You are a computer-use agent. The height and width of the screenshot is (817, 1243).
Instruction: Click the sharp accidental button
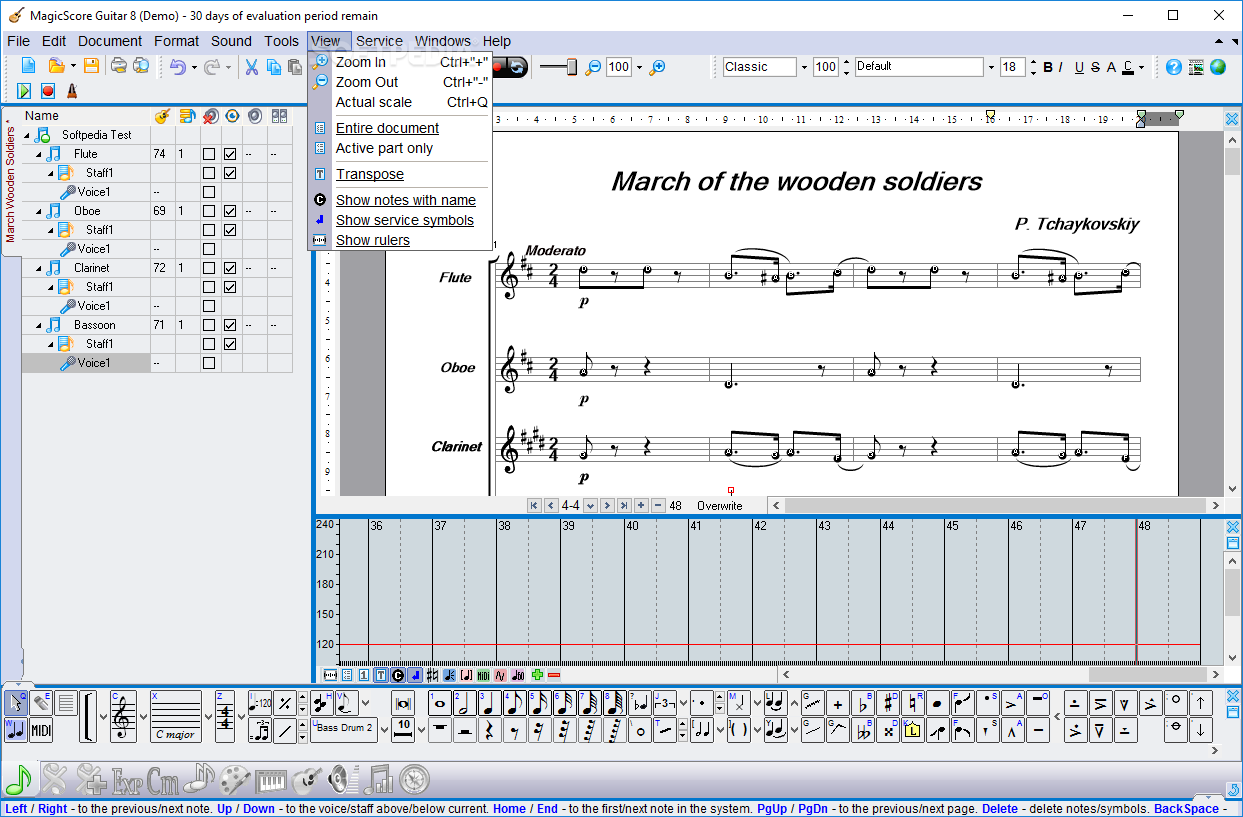[888, 703]
